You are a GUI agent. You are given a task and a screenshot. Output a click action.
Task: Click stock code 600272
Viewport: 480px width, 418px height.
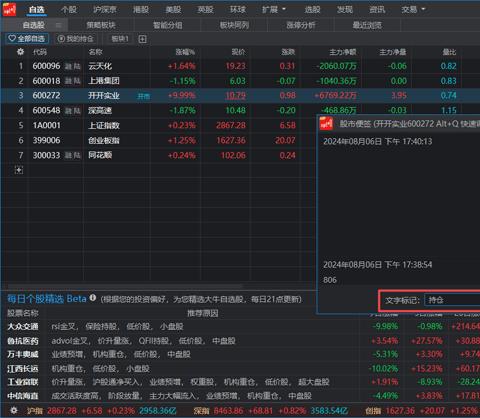(46, 96)
